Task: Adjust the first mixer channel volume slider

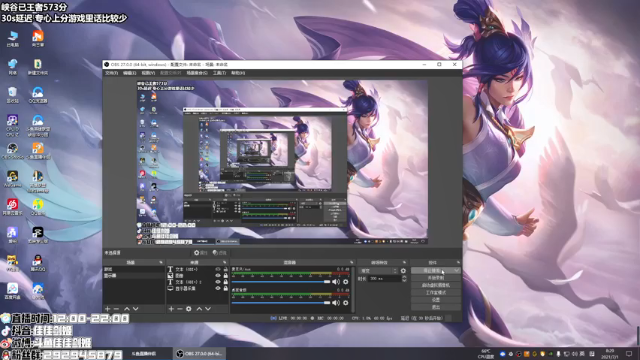Action: pos(281,282)
